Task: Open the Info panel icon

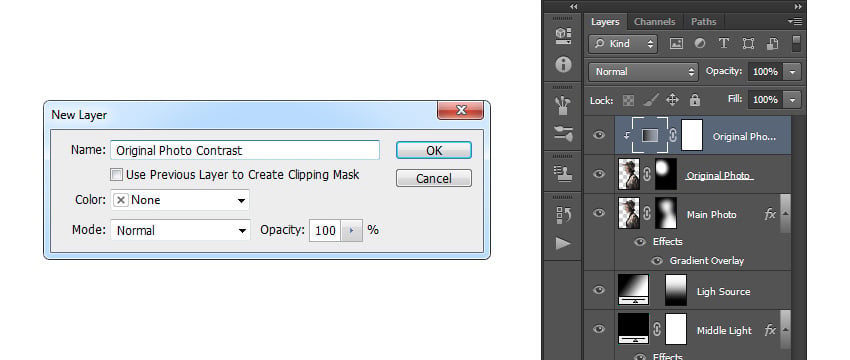Action: pos(563,65)
